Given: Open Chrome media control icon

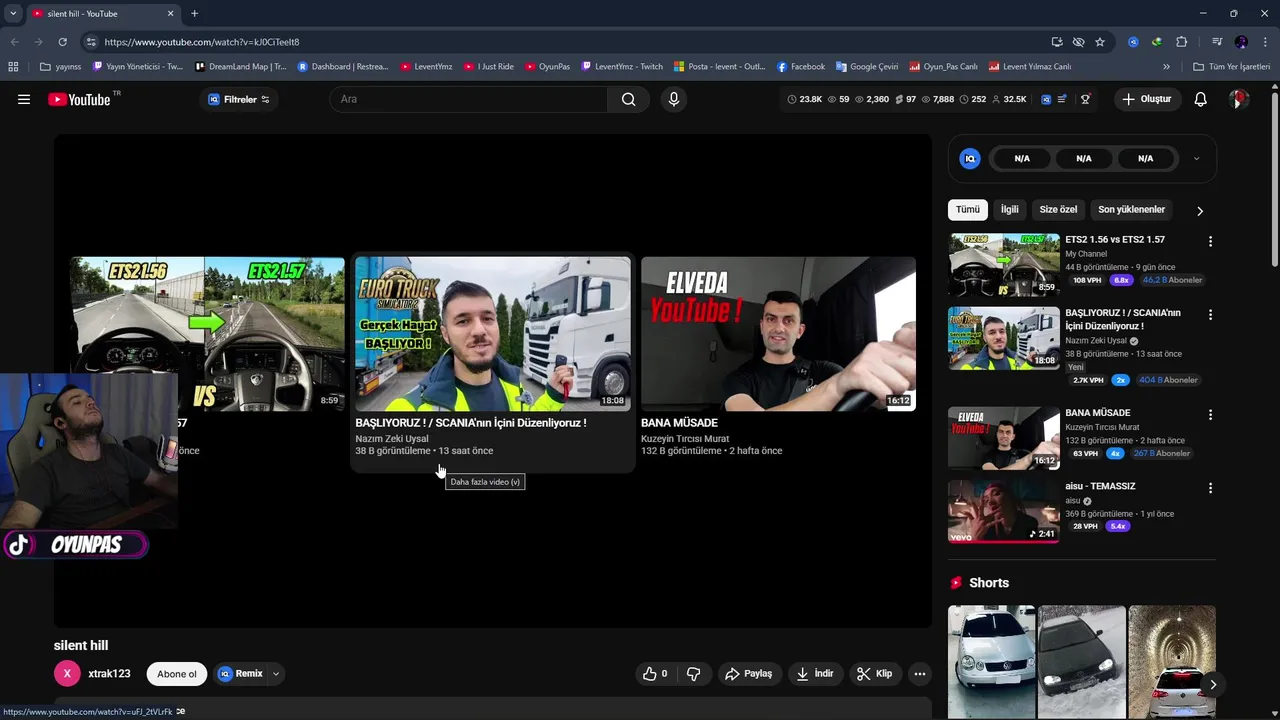Looking at the screenshot, I should [x=1217, y=42].
